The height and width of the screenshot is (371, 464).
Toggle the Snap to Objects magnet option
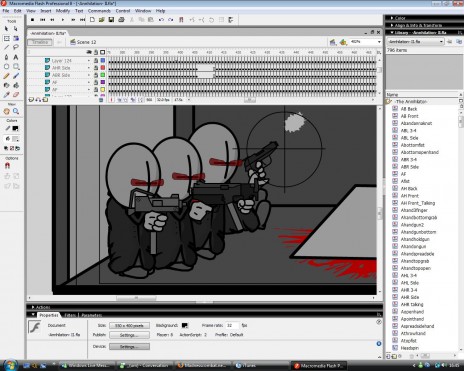(7, 166)
